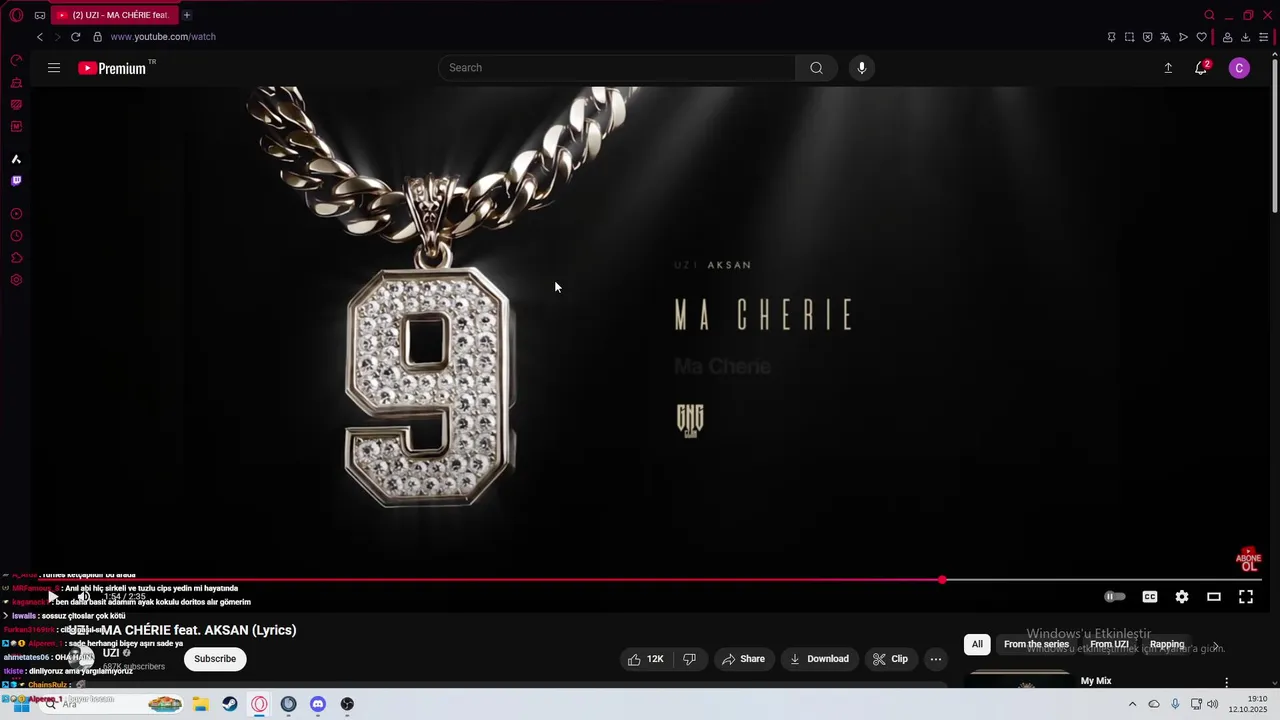Image resolution: width=1280 pixels, height=720 pixels.
Task: Subscribe to the UZI channel
Action: click(215, 659)
